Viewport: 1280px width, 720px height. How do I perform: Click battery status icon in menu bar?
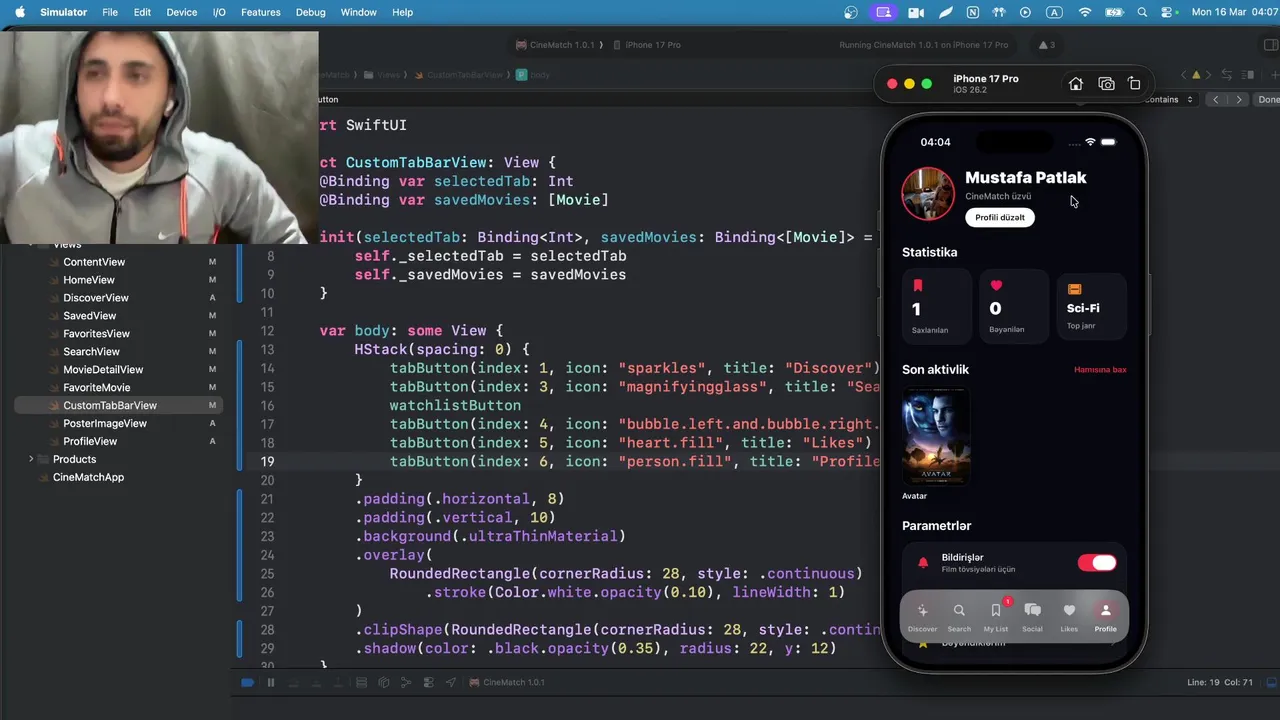click(1113, 12)
